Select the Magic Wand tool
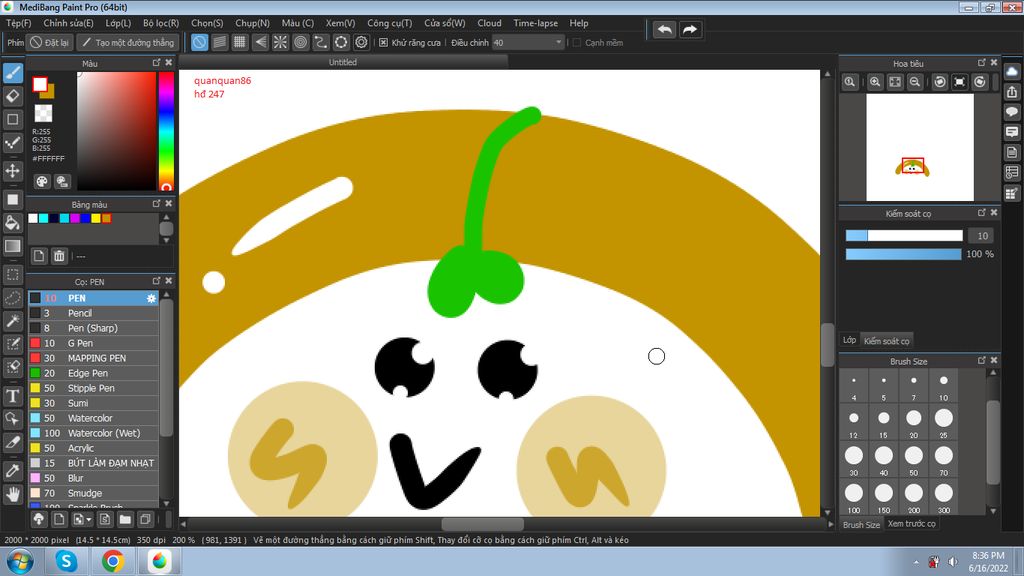 (12, 321)
